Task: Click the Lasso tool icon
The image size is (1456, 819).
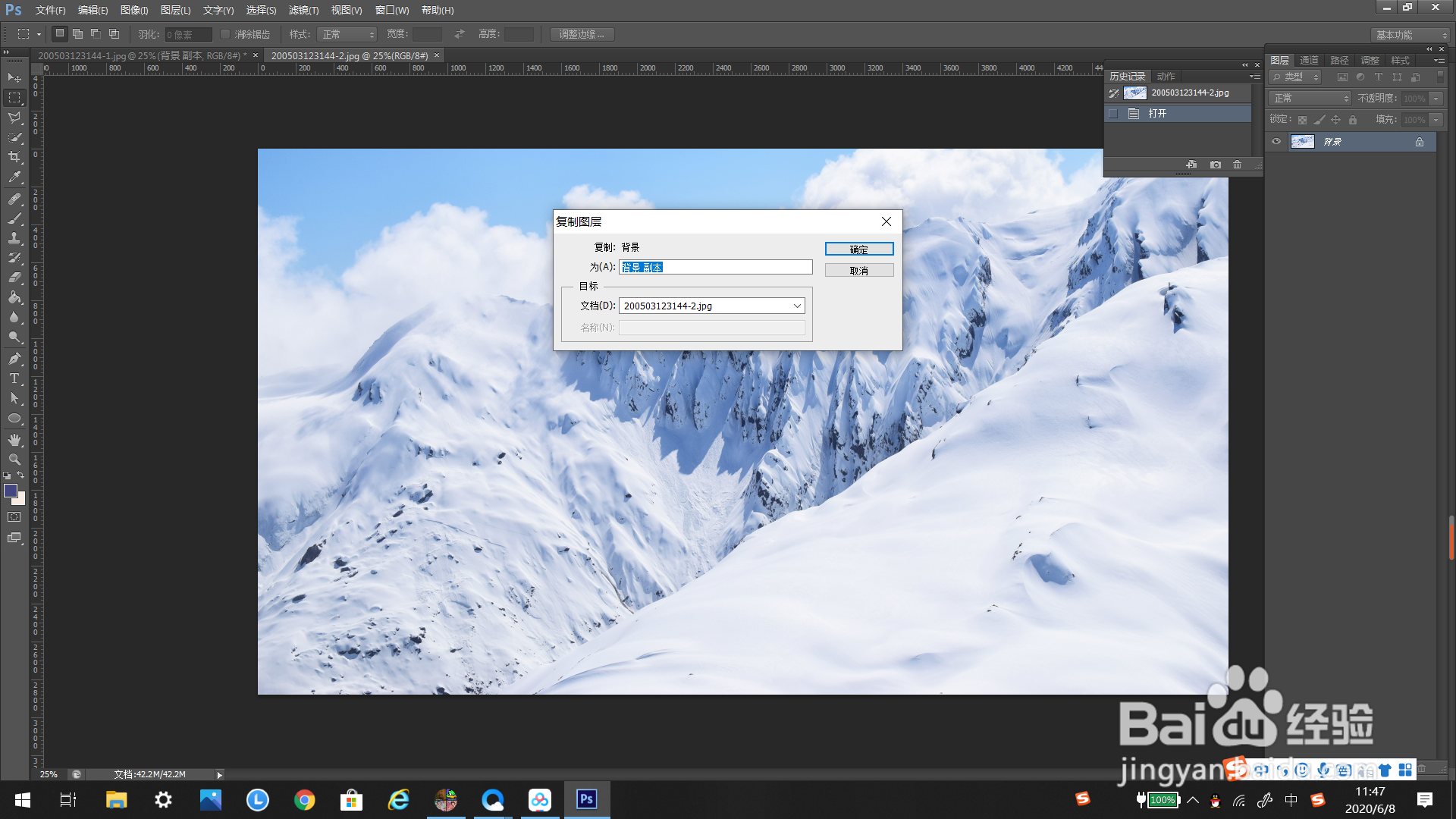Action: tap(14, 118)
